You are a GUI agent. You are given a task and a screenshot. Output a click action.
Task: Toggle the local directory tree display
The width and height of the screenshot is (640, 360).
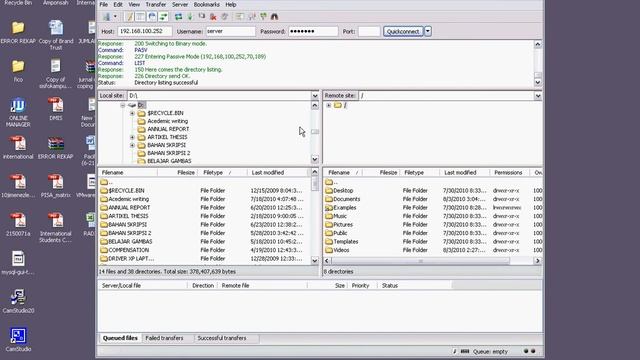coord(140,17)
